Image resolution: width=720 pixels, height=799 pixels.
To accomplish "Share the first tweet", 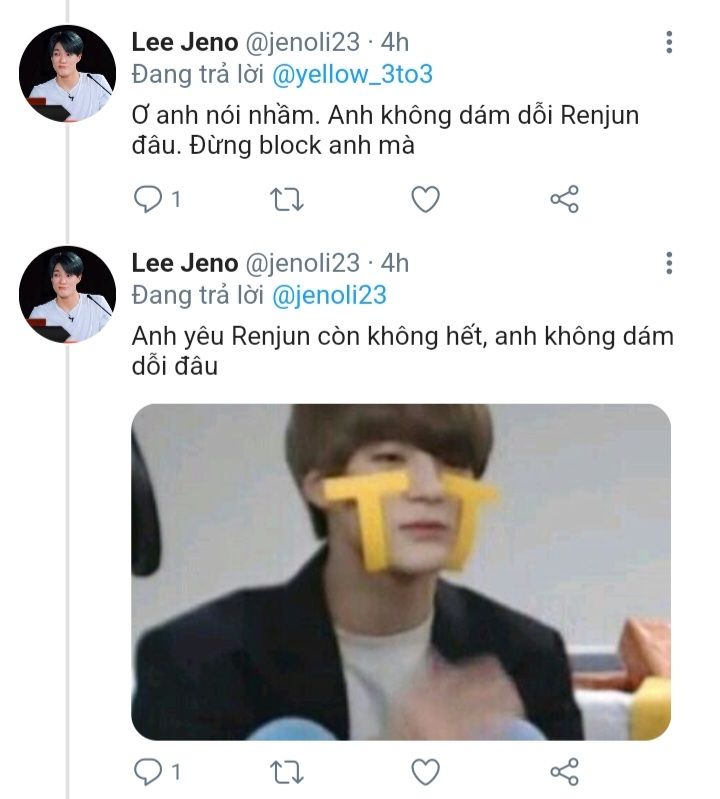I will 565,200.
